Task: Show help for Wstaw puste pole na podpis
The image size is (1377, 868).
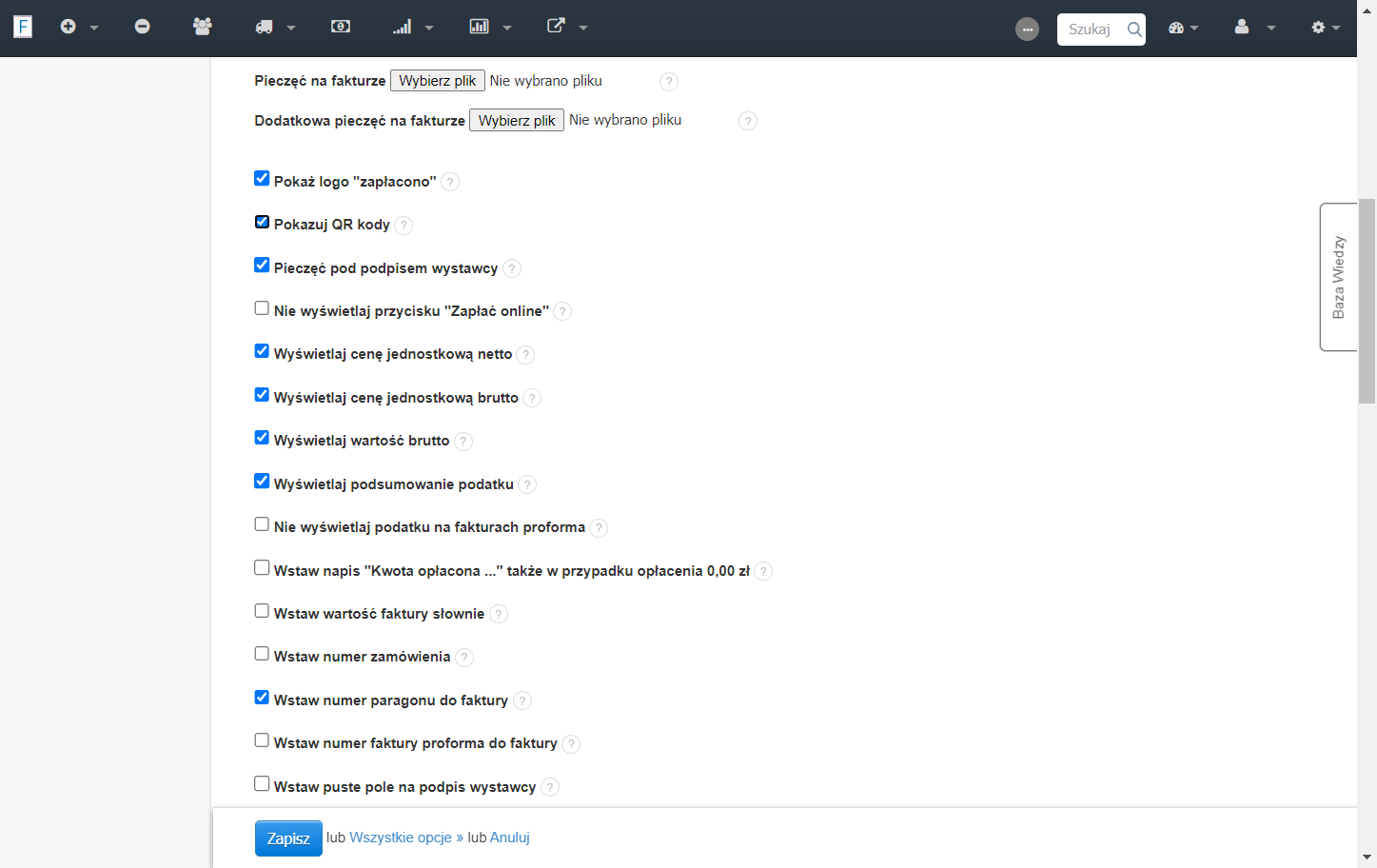Action: point(550,787)
